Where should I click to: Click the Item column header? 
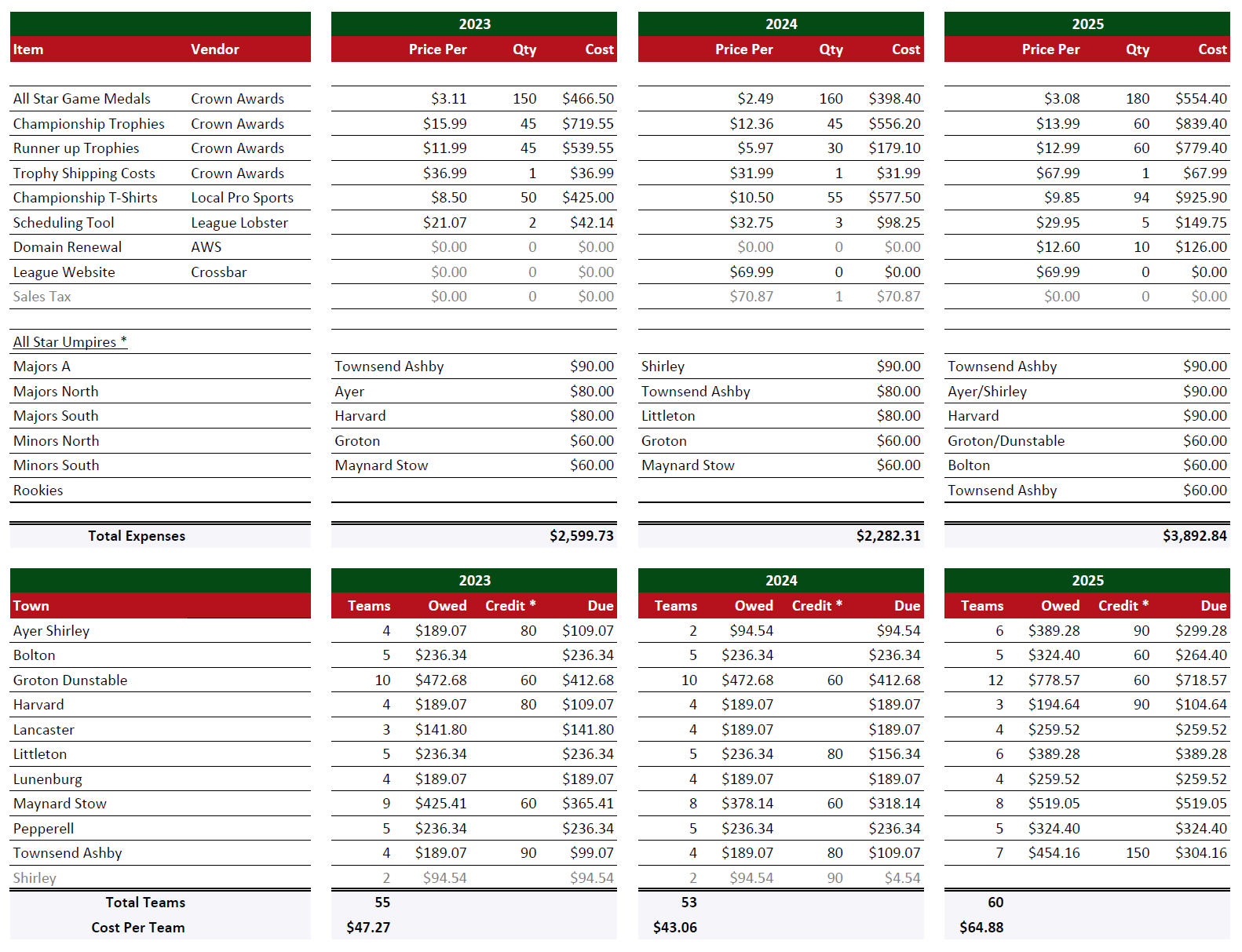point(28,49)
